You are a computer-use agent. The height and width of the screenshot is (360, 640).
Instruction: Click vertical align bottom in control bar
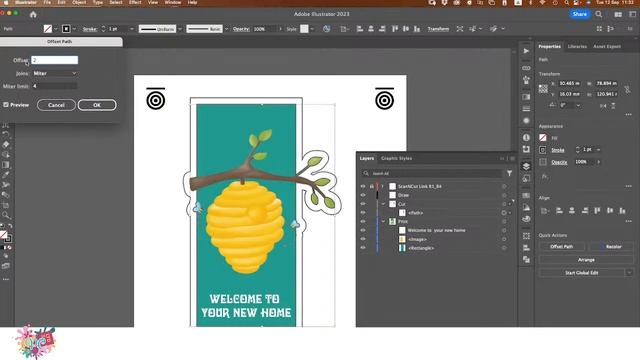[417, 29]
